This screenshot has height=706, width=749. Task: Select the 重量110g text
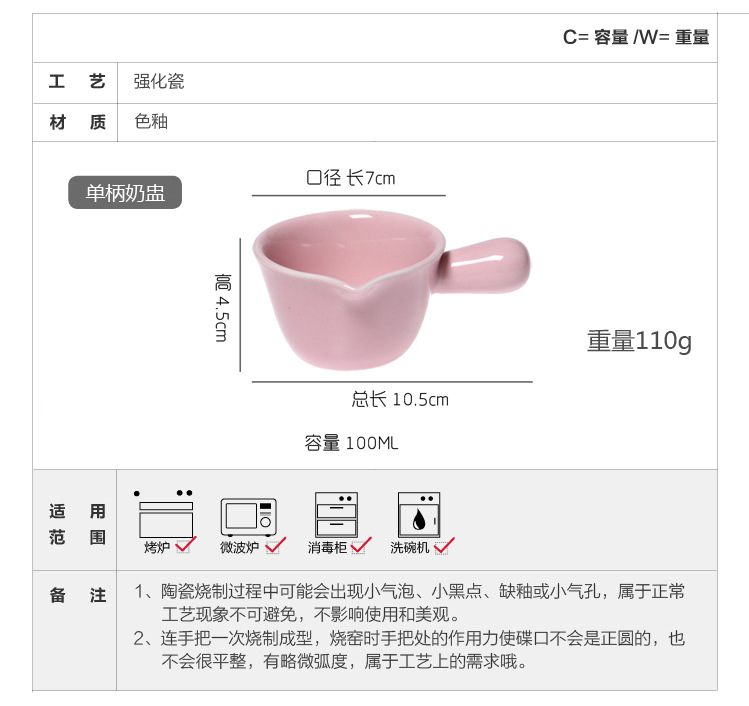(x=639, y=341)
